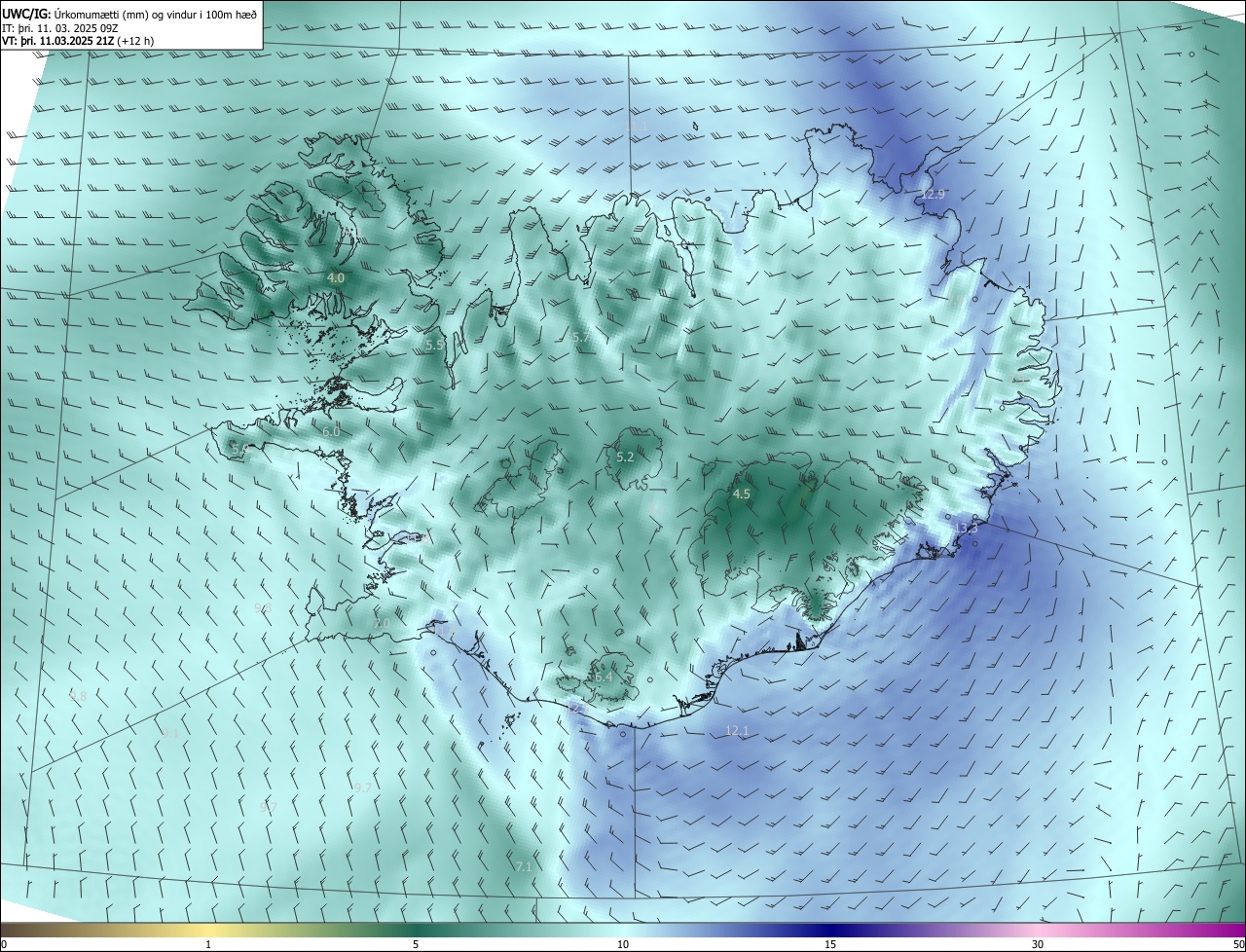Click the 7.0 value near Reykjanes
This screenshot has width=1246, height=952.
(382, 623)
